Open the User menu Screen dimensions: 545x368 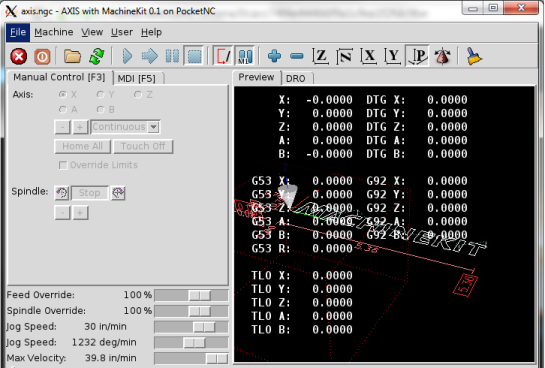[122, 32]
